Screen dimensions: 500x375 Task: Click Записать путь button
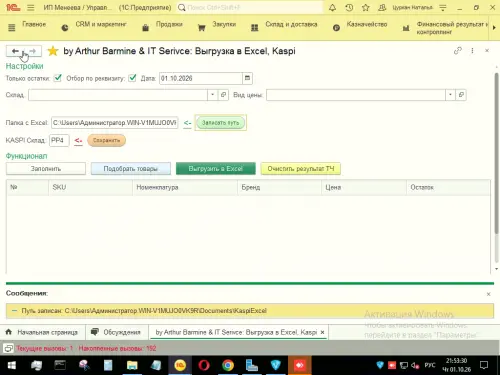pos(220,123)
